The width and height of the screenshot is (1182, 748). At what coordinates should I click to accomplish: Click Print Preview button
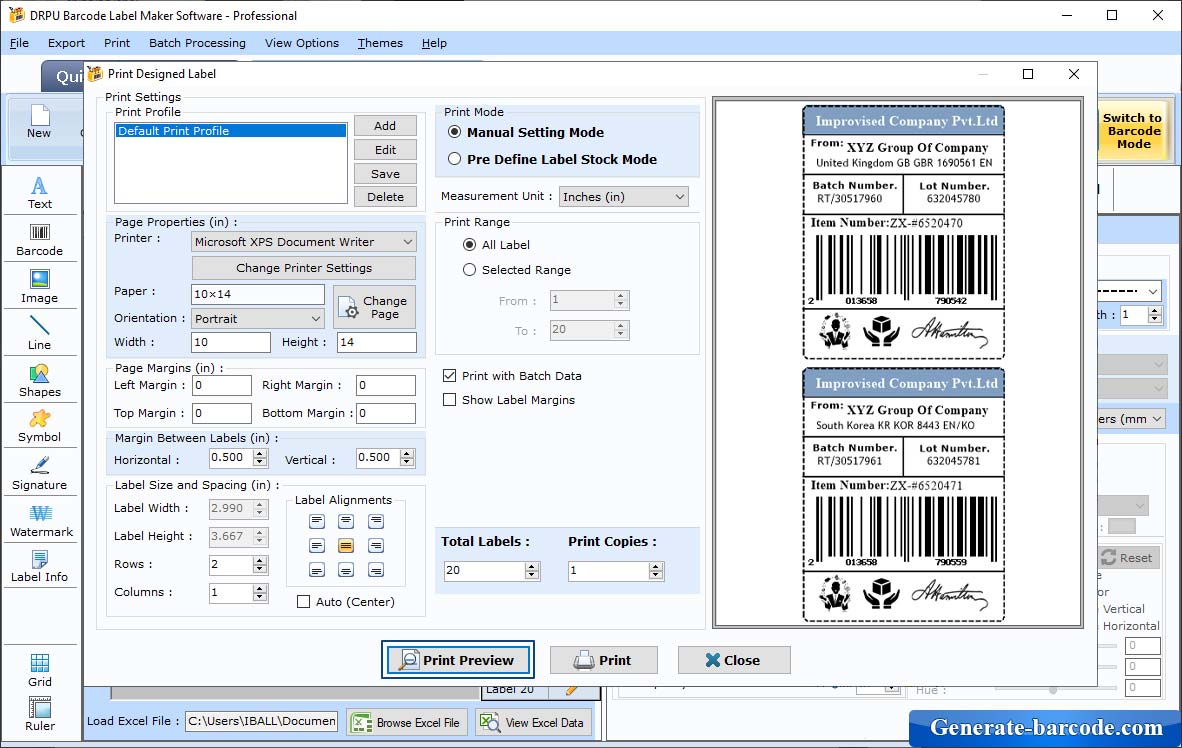click(458, 660)
